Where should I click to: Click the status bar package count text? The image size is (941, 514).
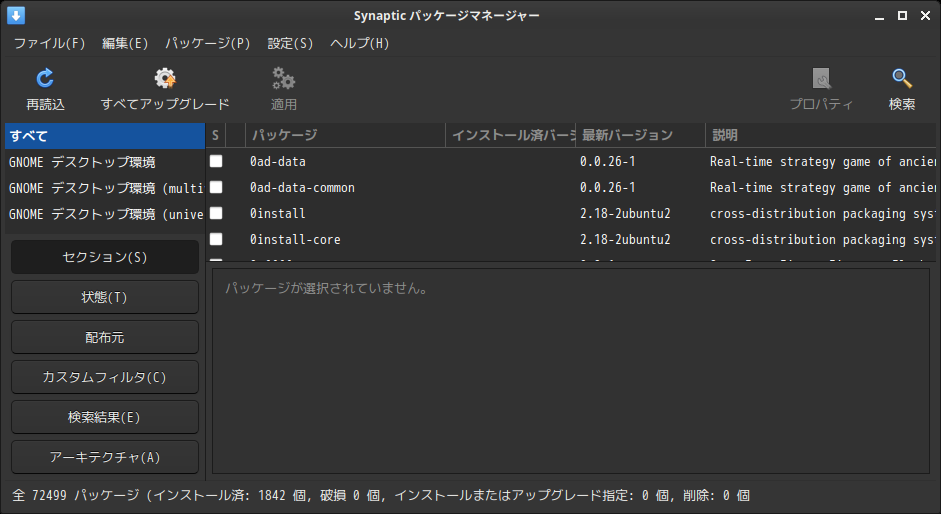(x=381, y=495)
